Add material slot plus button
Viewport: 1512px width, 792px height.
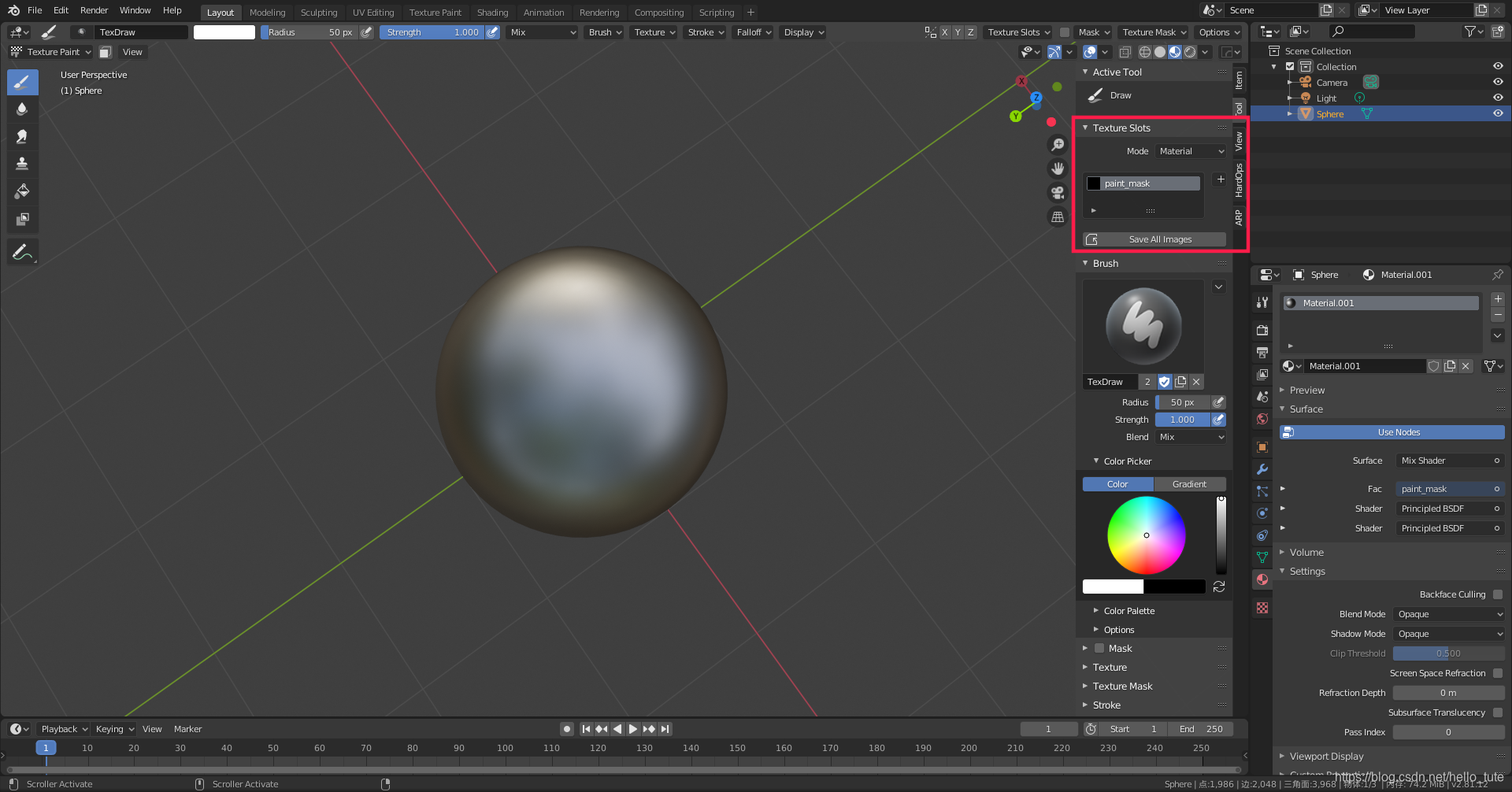1498,299
